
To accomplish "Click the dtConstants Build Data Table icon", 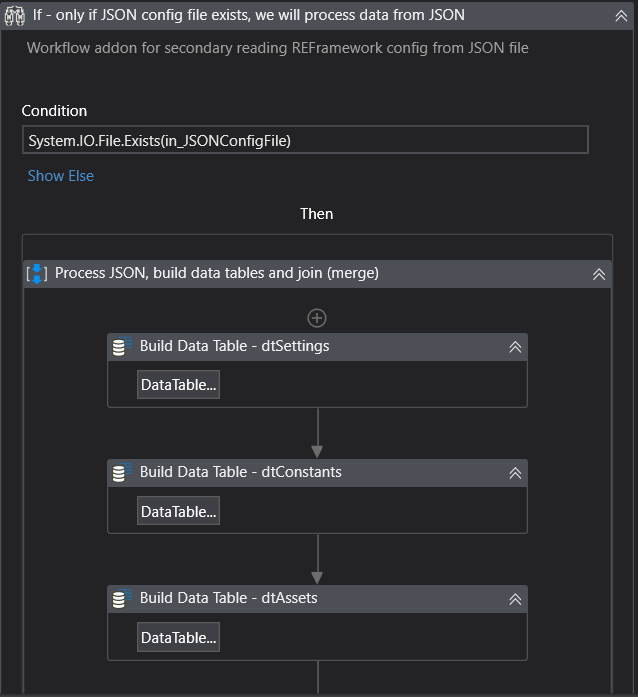I will 123,472.
